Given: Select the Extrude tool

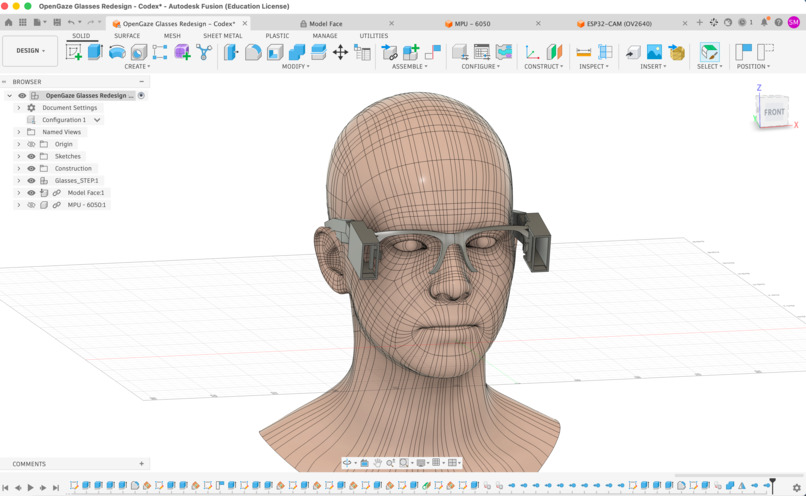Looking at the screenshot, I should click(x=95, y=52).
